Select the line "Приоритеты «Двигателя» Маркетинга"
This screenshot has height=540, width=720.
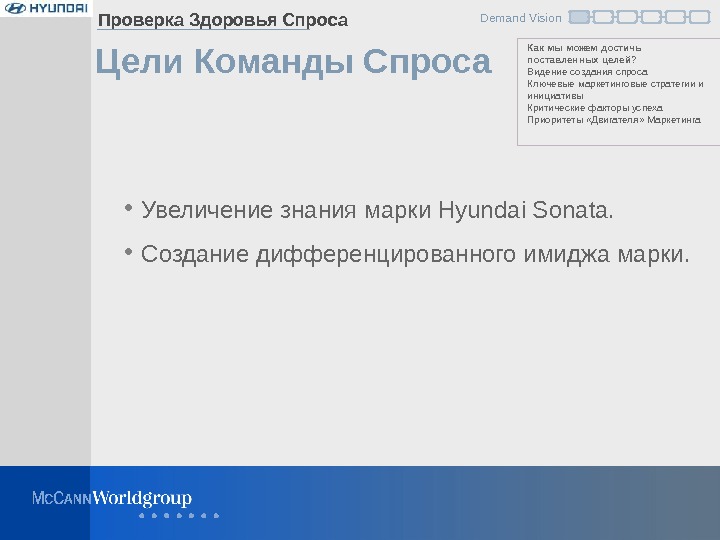[x=614, y=119]
